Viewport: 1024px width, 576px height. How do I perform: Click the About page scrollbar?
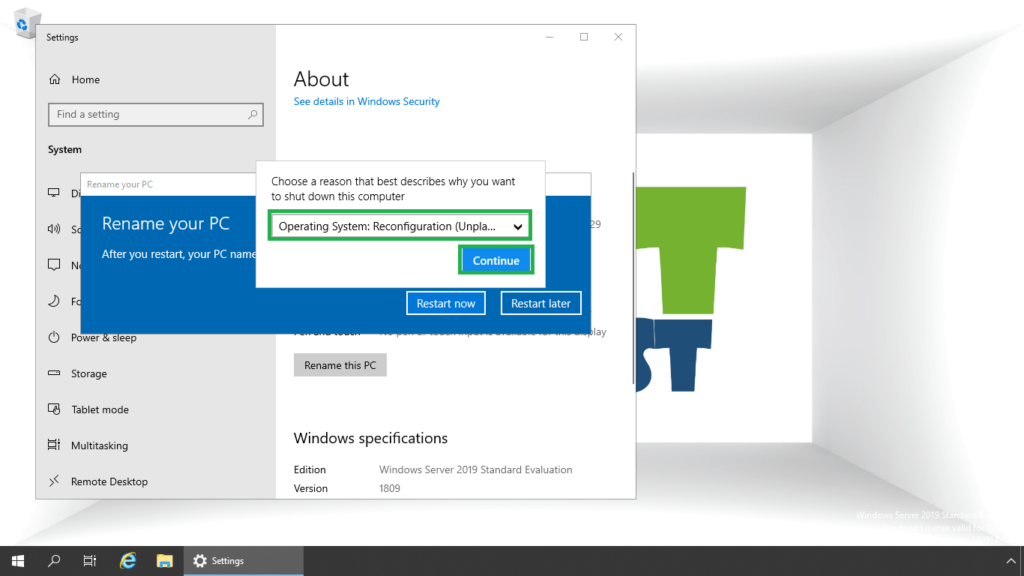[x=633, y=278]
